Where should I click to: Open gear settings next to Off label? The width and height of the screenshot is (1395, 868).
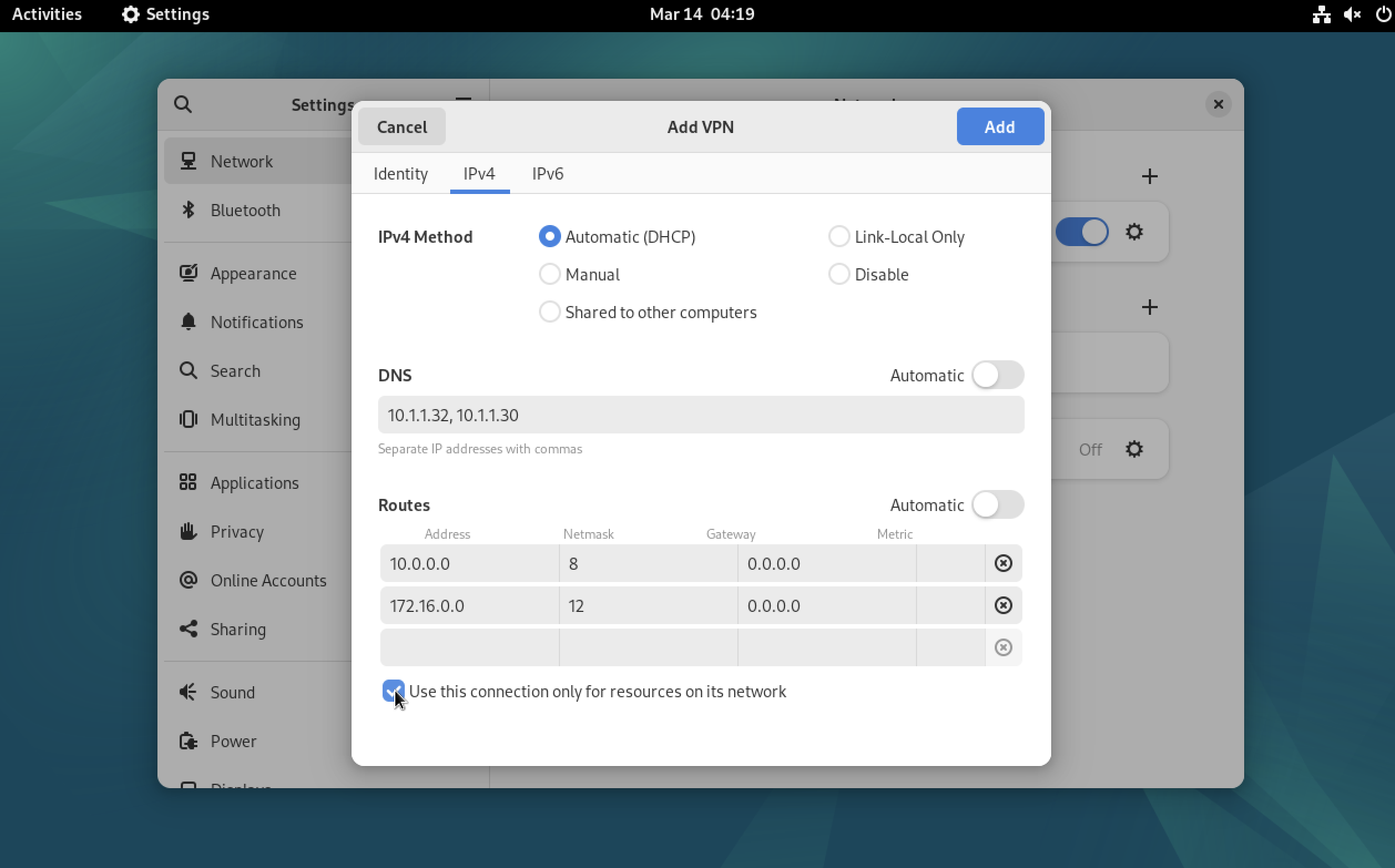[1134, 449]
